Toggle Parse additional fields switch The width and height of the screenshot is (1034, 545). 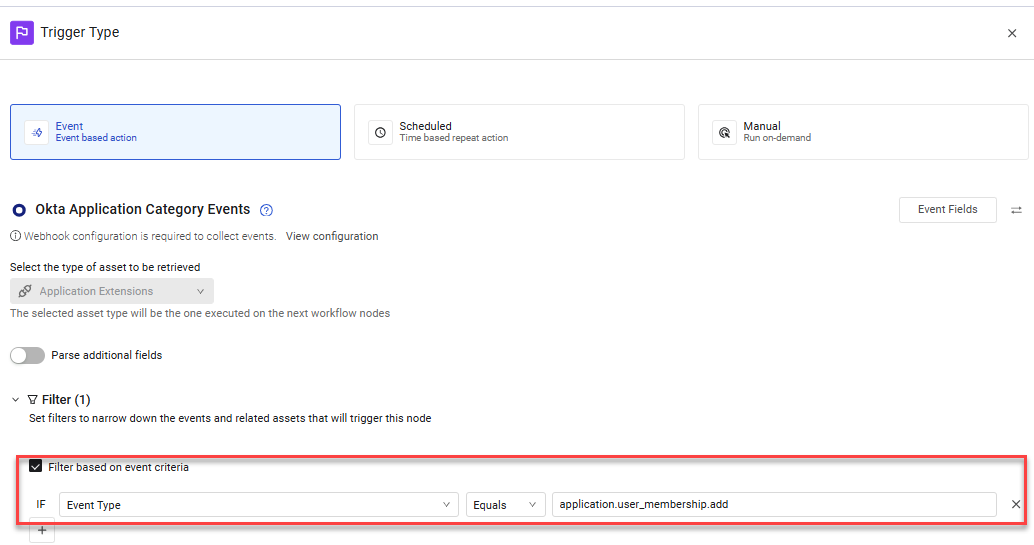click(x=27, y=355)
